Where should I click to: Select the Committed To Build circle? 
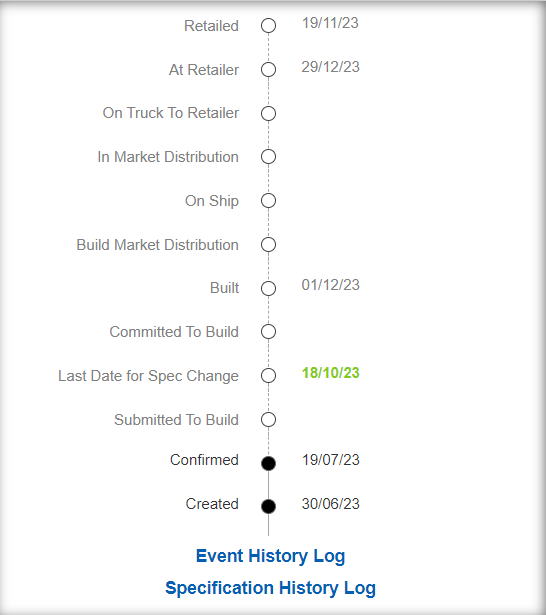coord(268,332)
